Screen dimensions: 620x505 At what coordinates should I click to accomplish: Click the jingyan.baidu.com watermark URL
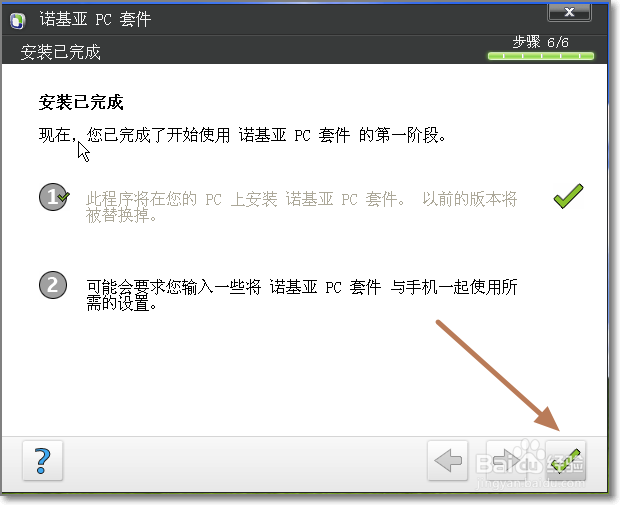tap(530, 484)
